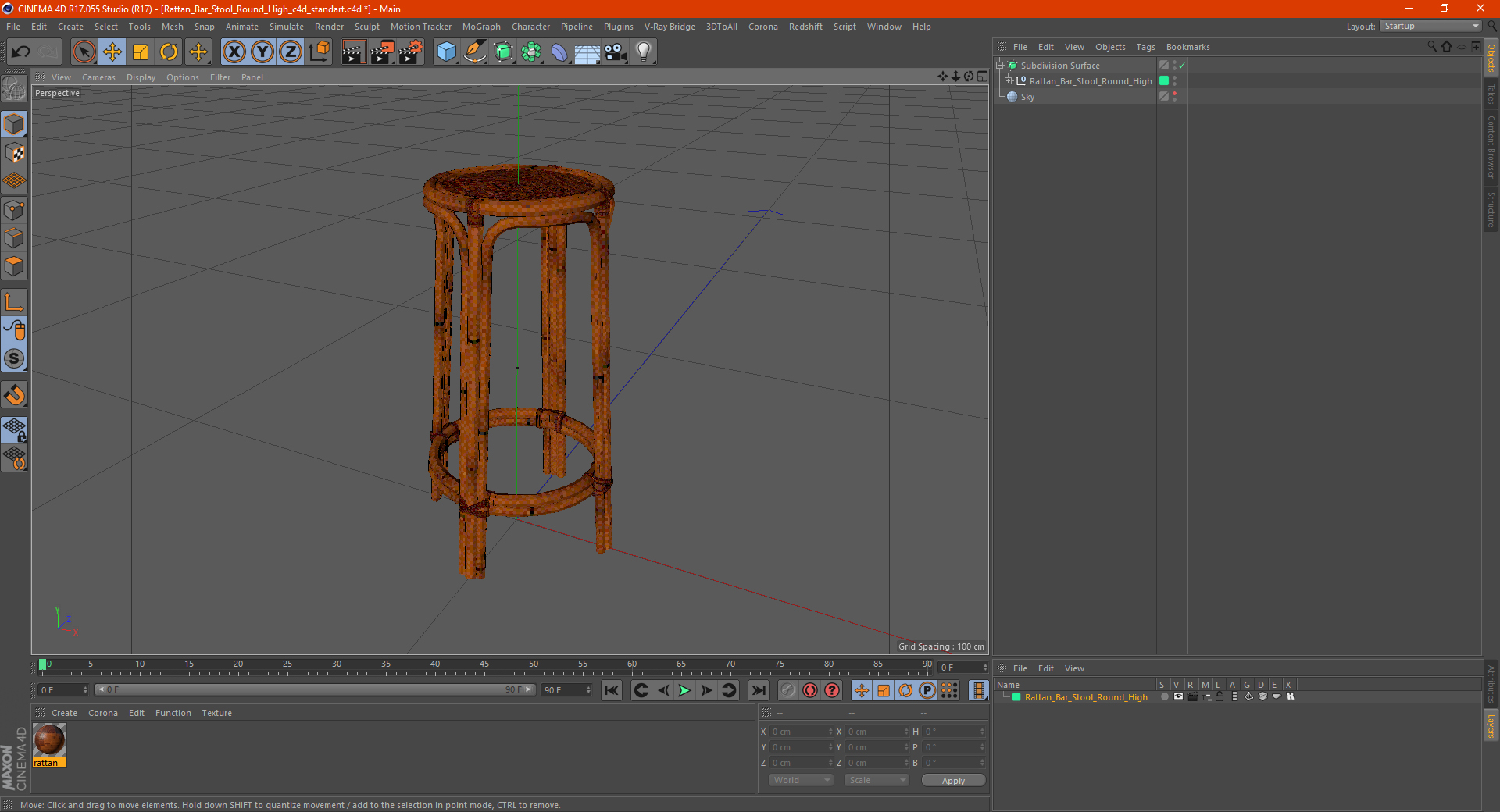
Task: Toggle layer visibility eye for Rattan_Bar_Stool_Round_High layer
Action: click(x=1178, y=696)
